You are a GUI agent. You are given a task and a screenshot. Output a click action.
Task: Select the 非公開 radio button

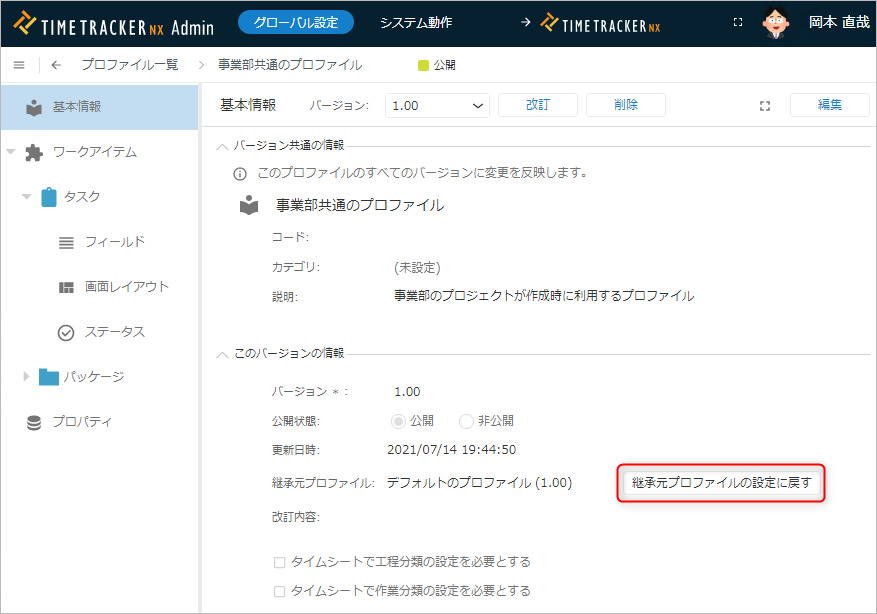coord(466,421)
